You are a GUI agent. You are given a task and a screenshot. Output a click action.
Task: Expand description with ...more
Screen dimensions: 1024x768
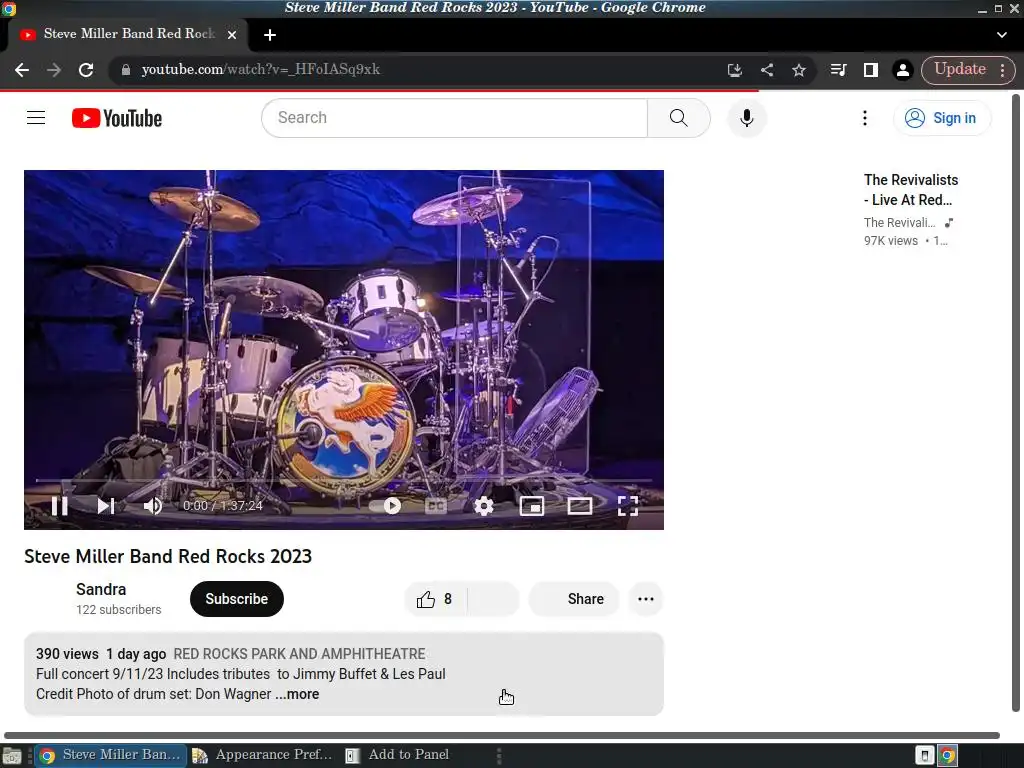[297, 694]
